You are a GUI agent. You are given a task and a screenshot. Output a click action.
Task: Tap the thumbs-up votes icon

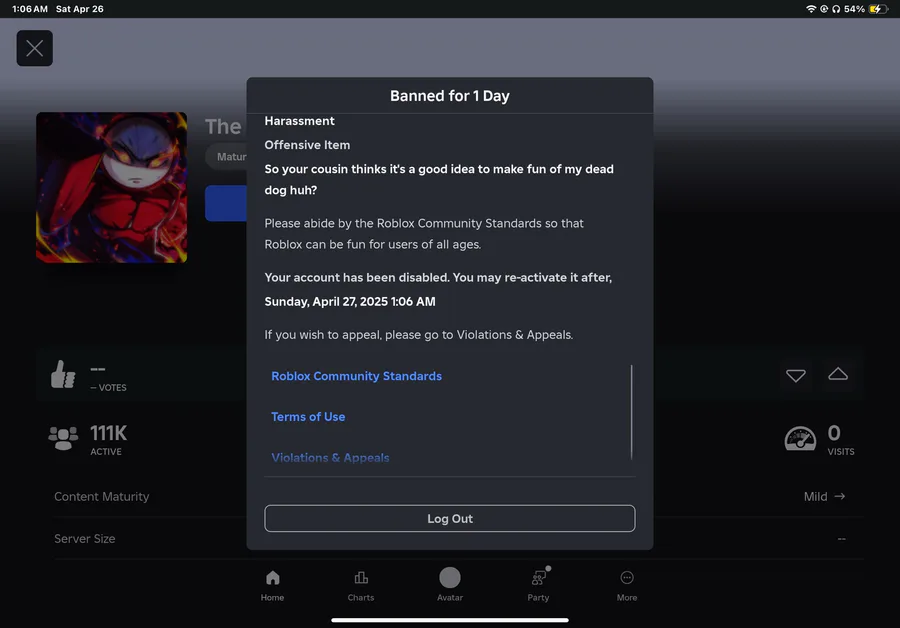coord(63,375)
